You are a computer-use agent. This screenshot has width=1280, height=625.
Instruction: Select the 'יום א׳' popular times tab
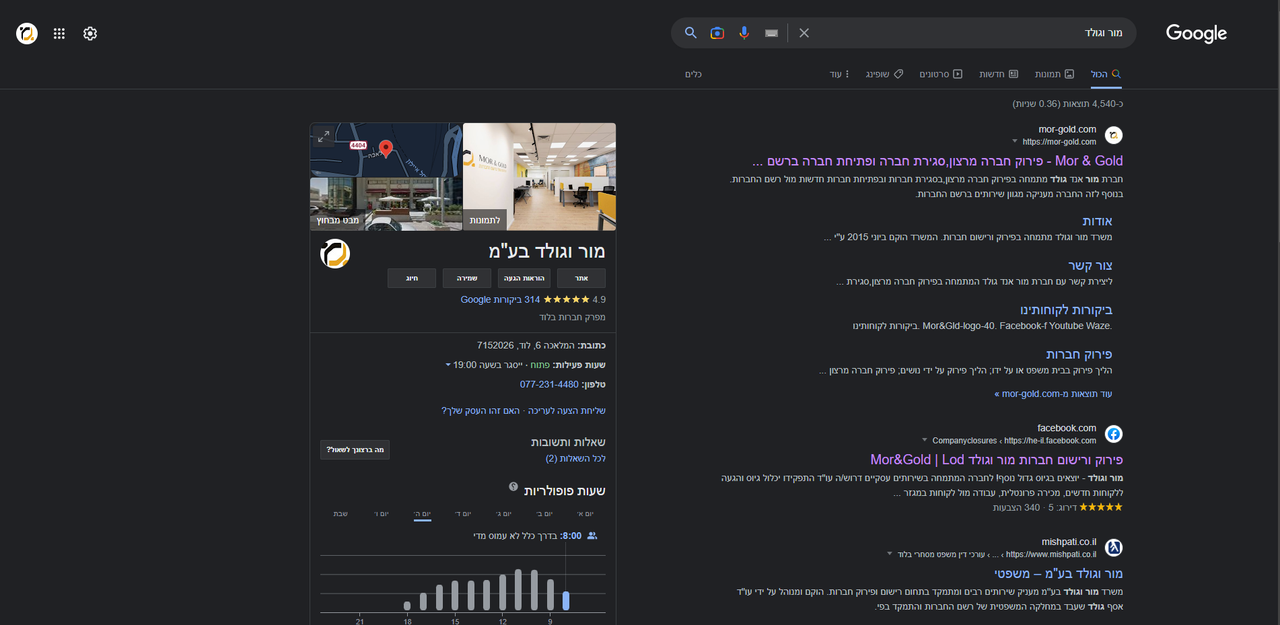[586, 513]
